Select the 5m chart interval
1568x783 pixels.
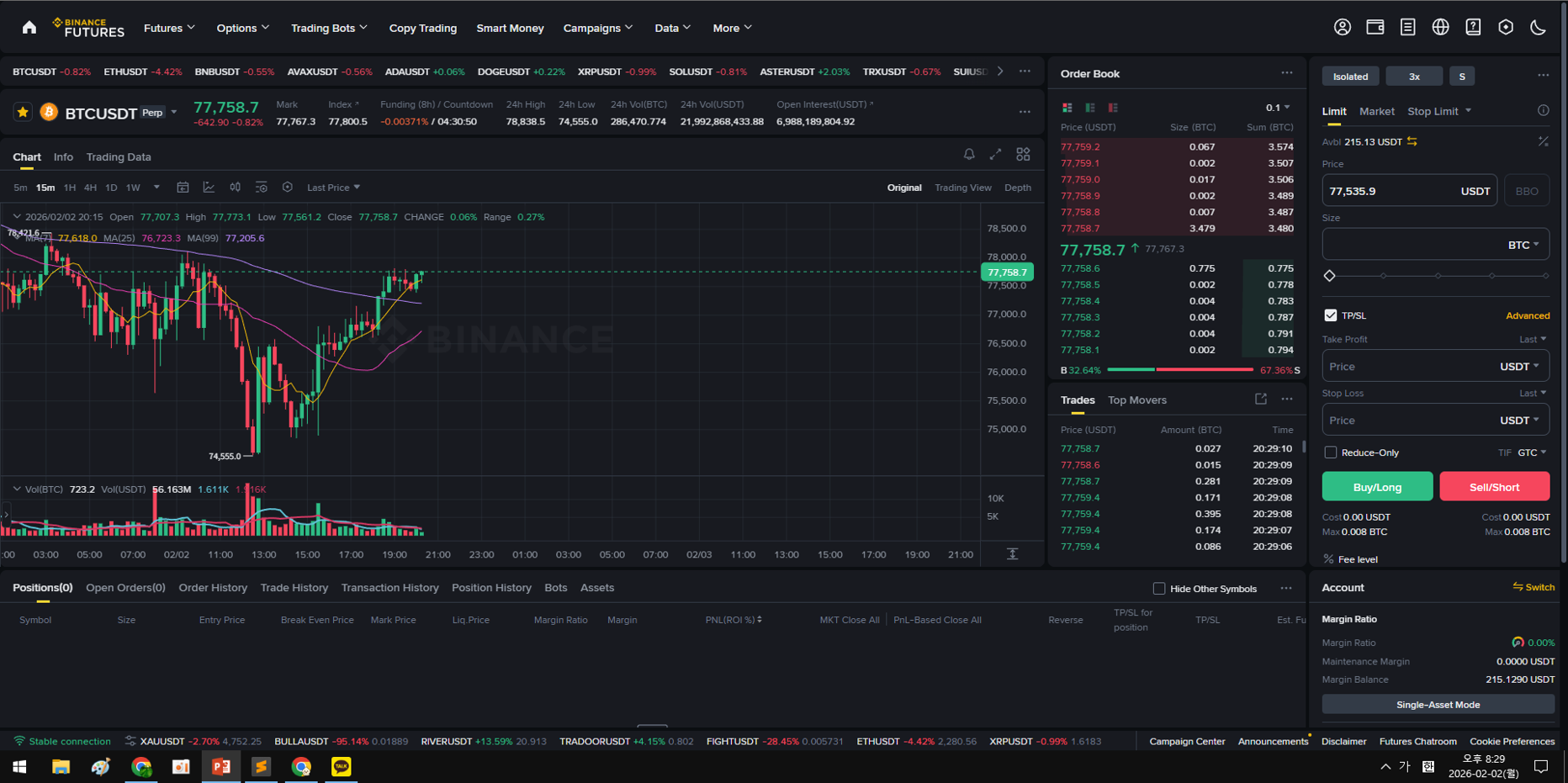click(20, 188)
